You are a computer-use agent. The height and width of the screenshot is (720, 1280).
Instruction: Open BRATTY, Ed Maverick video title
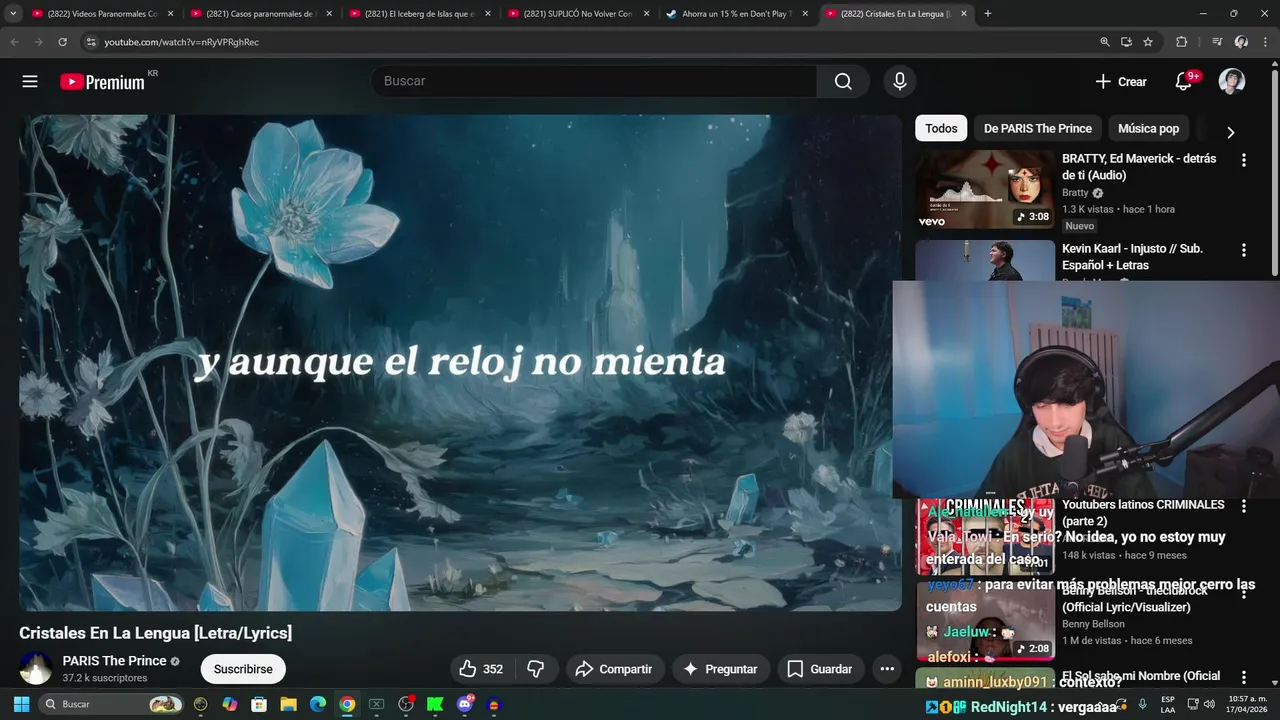pos(1139,167)
